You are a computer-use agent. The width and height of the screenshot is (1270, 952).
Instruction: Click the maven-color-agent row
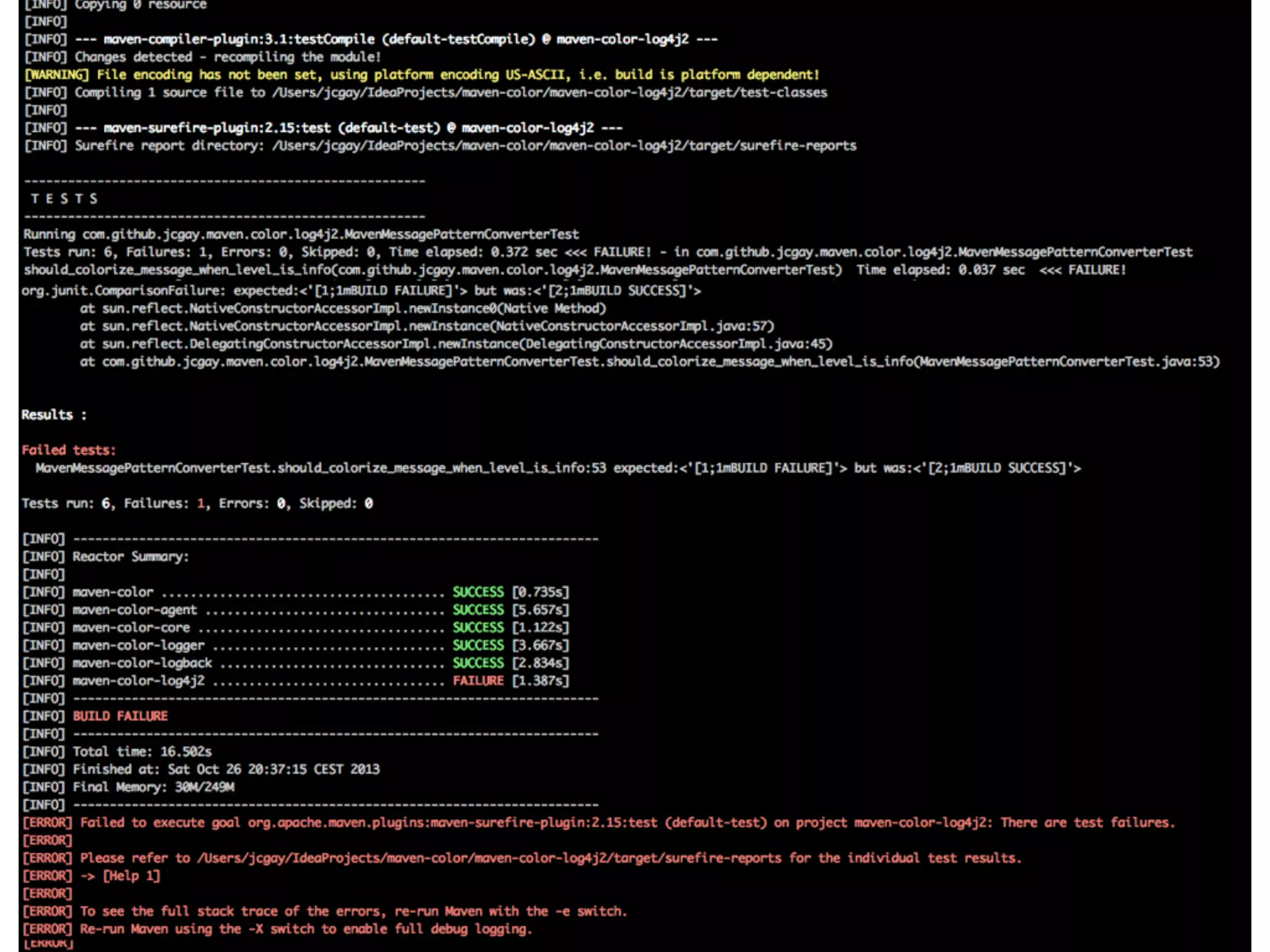(296, 610)
